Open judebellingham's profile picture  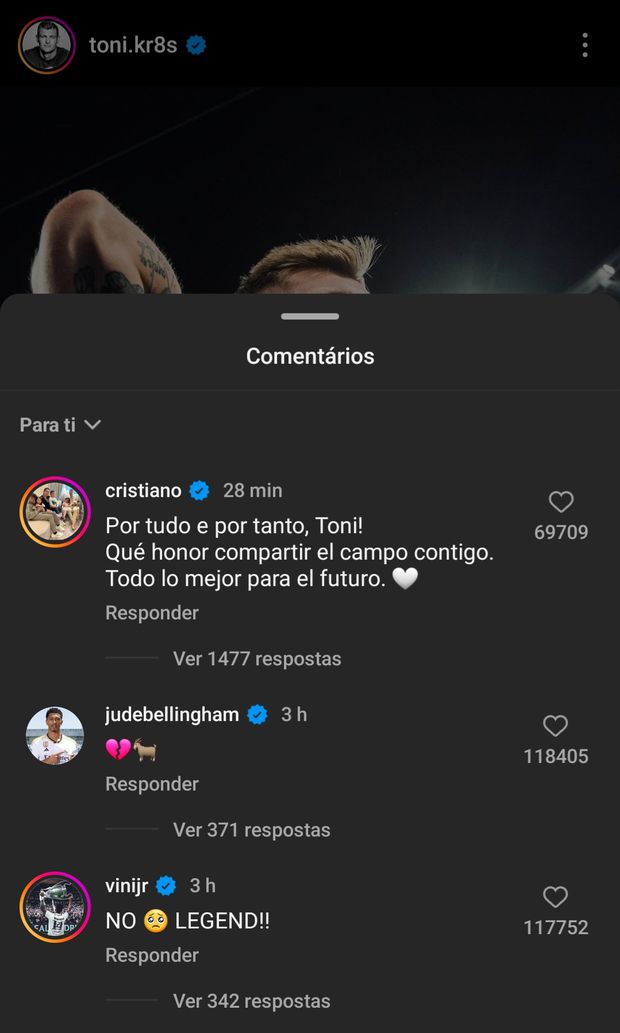click(x=56, y=736)
